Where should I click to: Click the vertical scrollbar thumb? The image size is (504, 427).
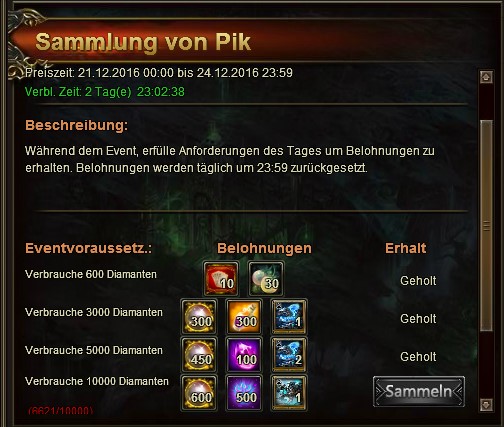486,226
